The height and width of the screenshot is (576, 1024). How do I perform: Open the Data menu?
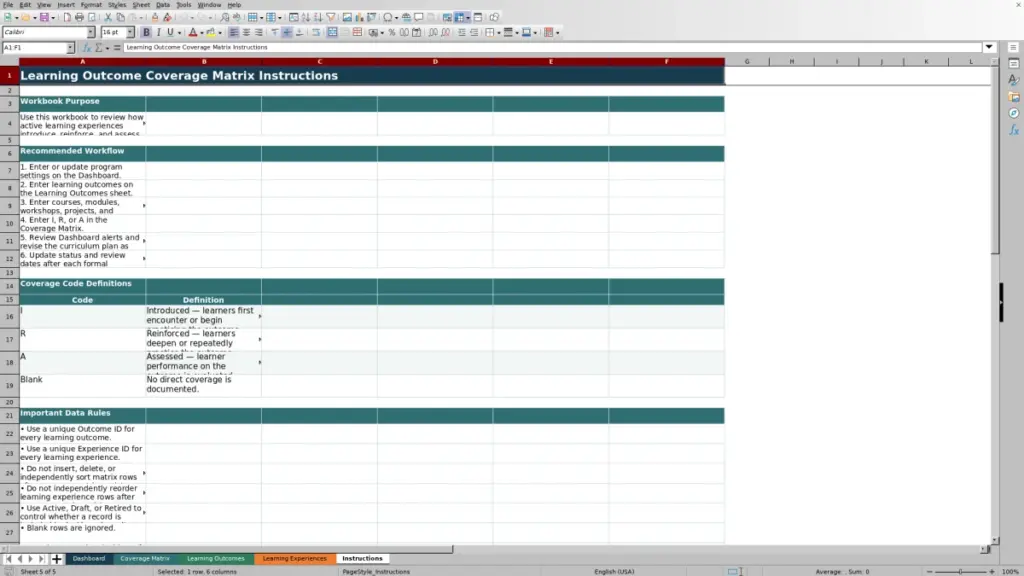coord(163,5)
